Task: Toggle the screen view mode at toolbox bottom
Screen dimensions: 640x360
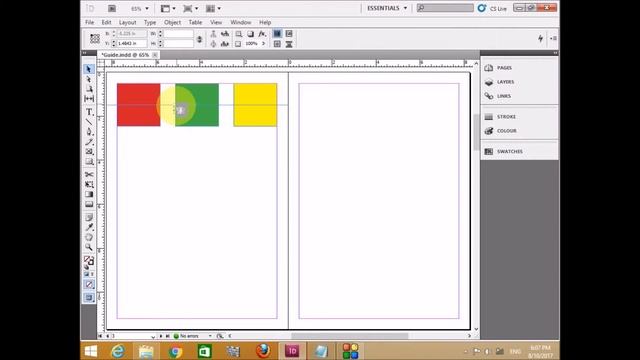Action: 89,298
